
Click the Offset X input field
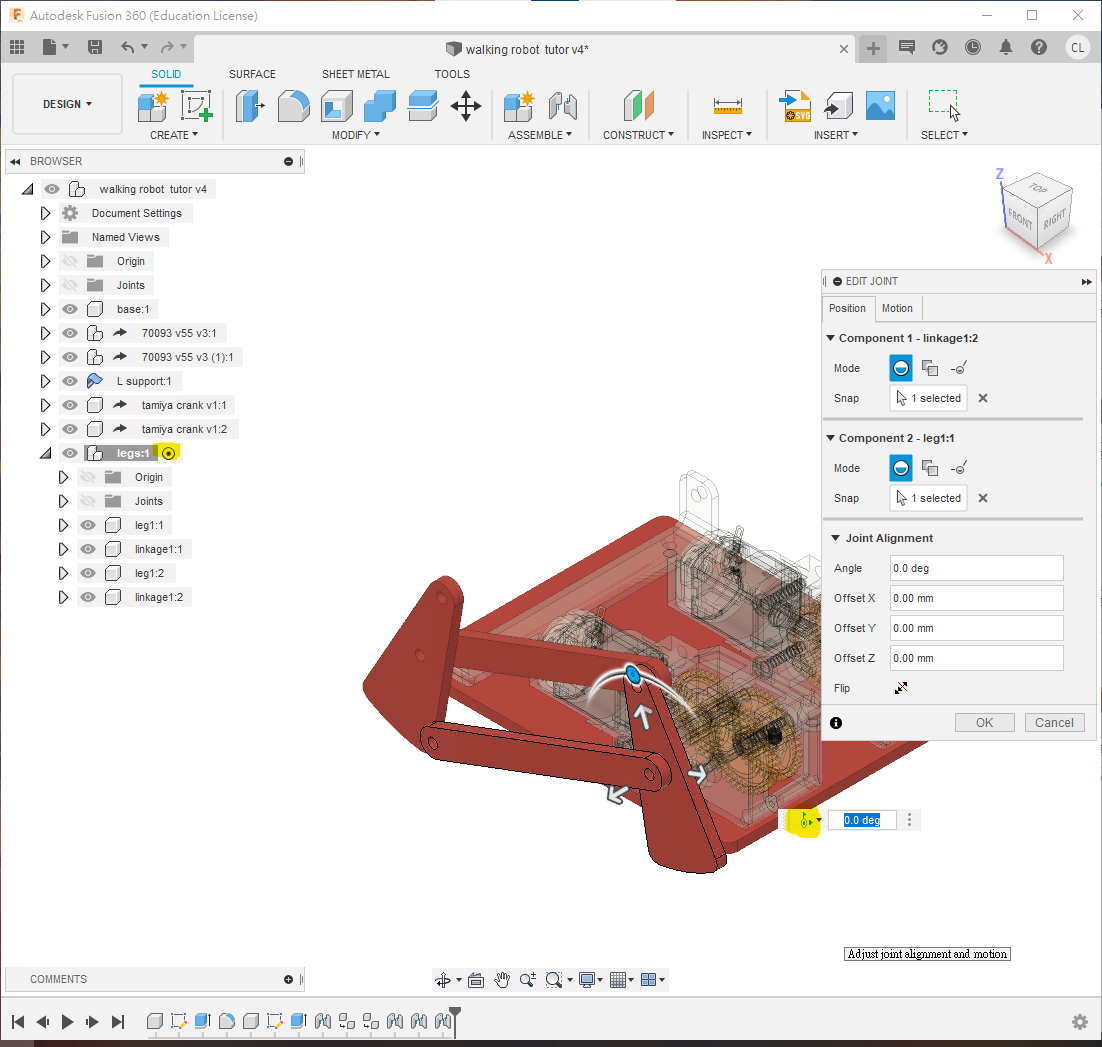coord(976,598)
